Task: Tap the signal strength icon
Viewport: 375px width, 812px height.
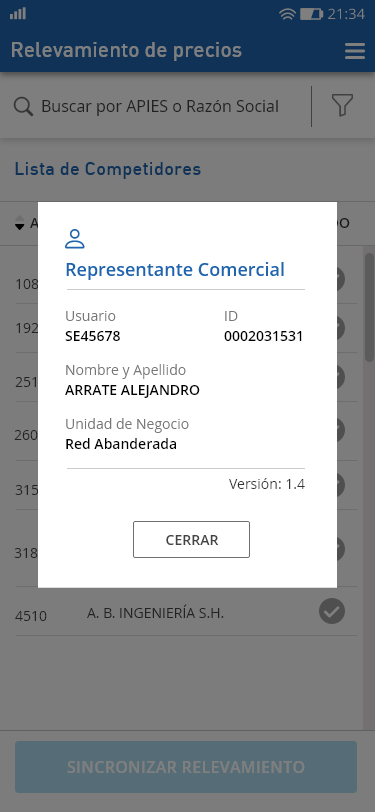Action: pyautogui.click(x=18, y=13)
